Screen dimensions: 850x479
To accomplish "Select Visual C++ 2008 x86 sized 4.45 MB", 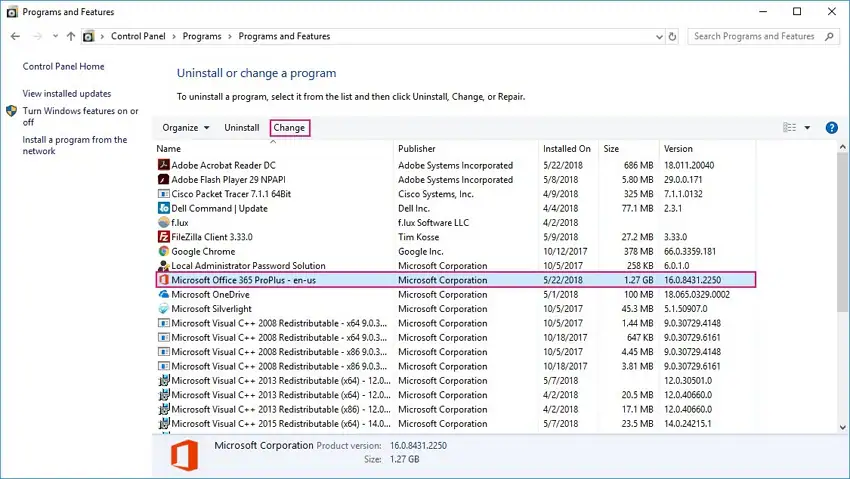I will (x=455, y=352).
